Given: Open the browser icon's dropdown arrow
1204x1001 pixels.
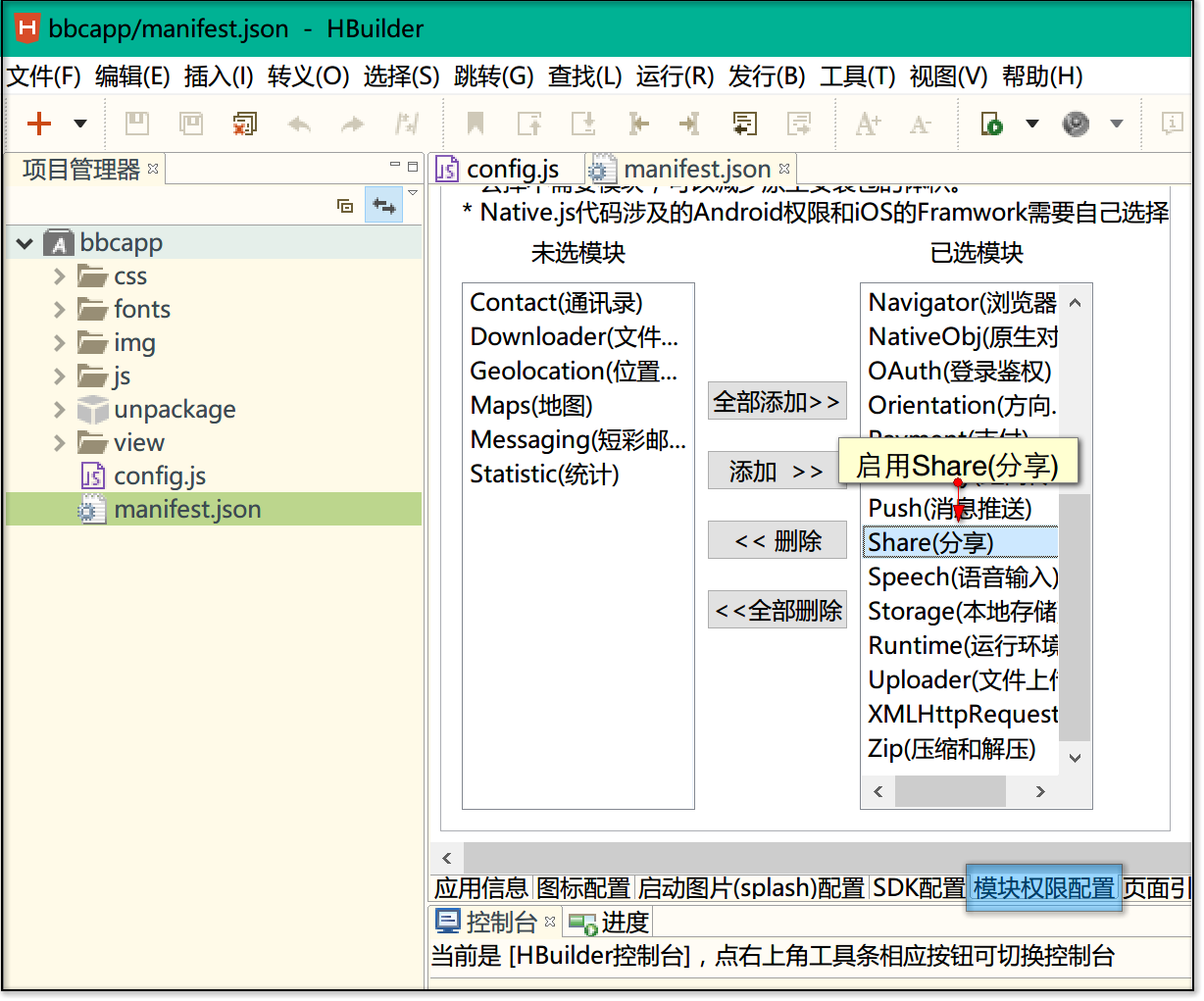Looking at the screenshot, I should coord(1116,124).
